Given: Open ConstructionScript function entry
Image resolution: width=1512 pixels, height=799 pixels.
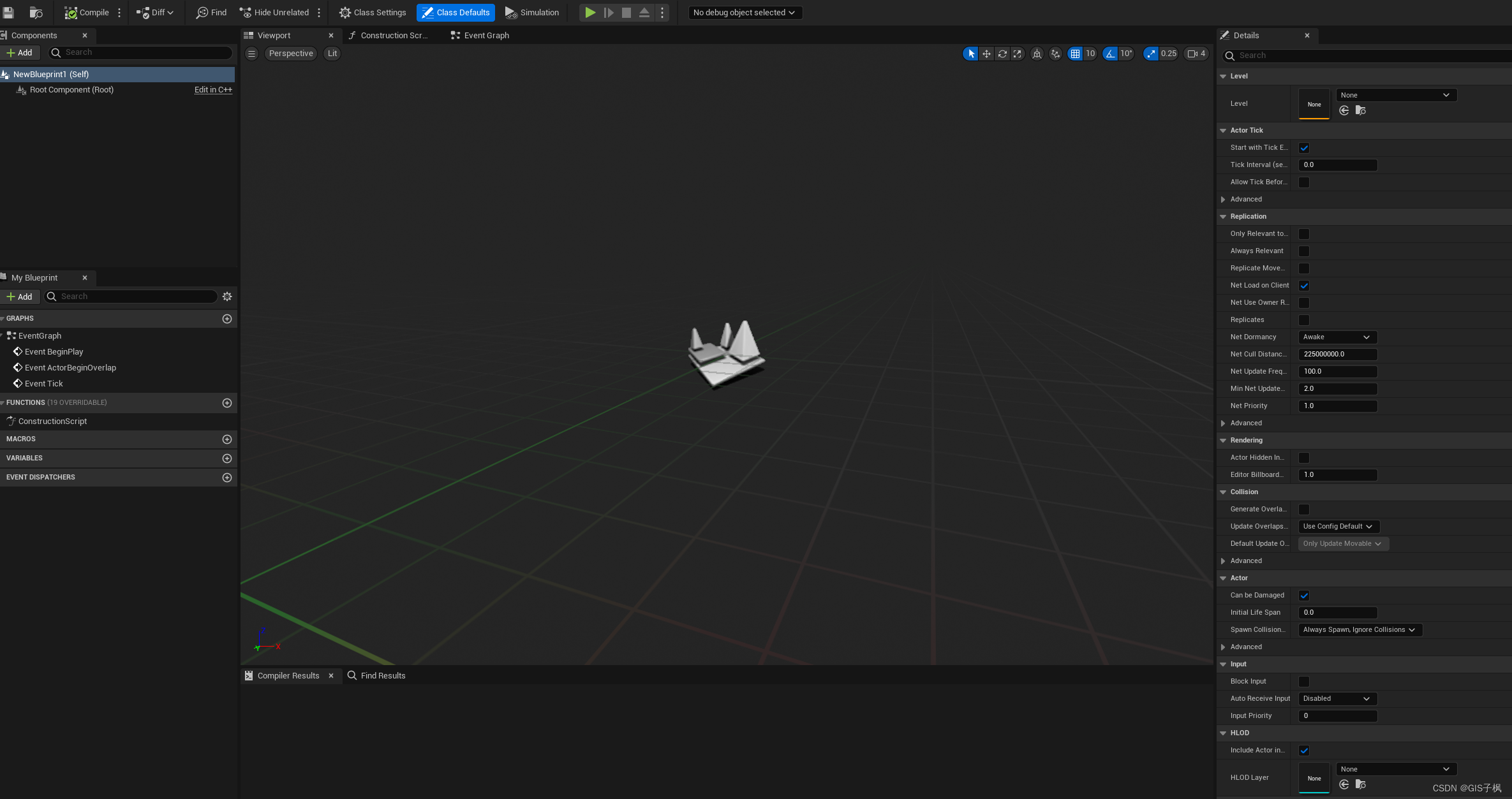Looking at the screenshot, I should [53, 421].
